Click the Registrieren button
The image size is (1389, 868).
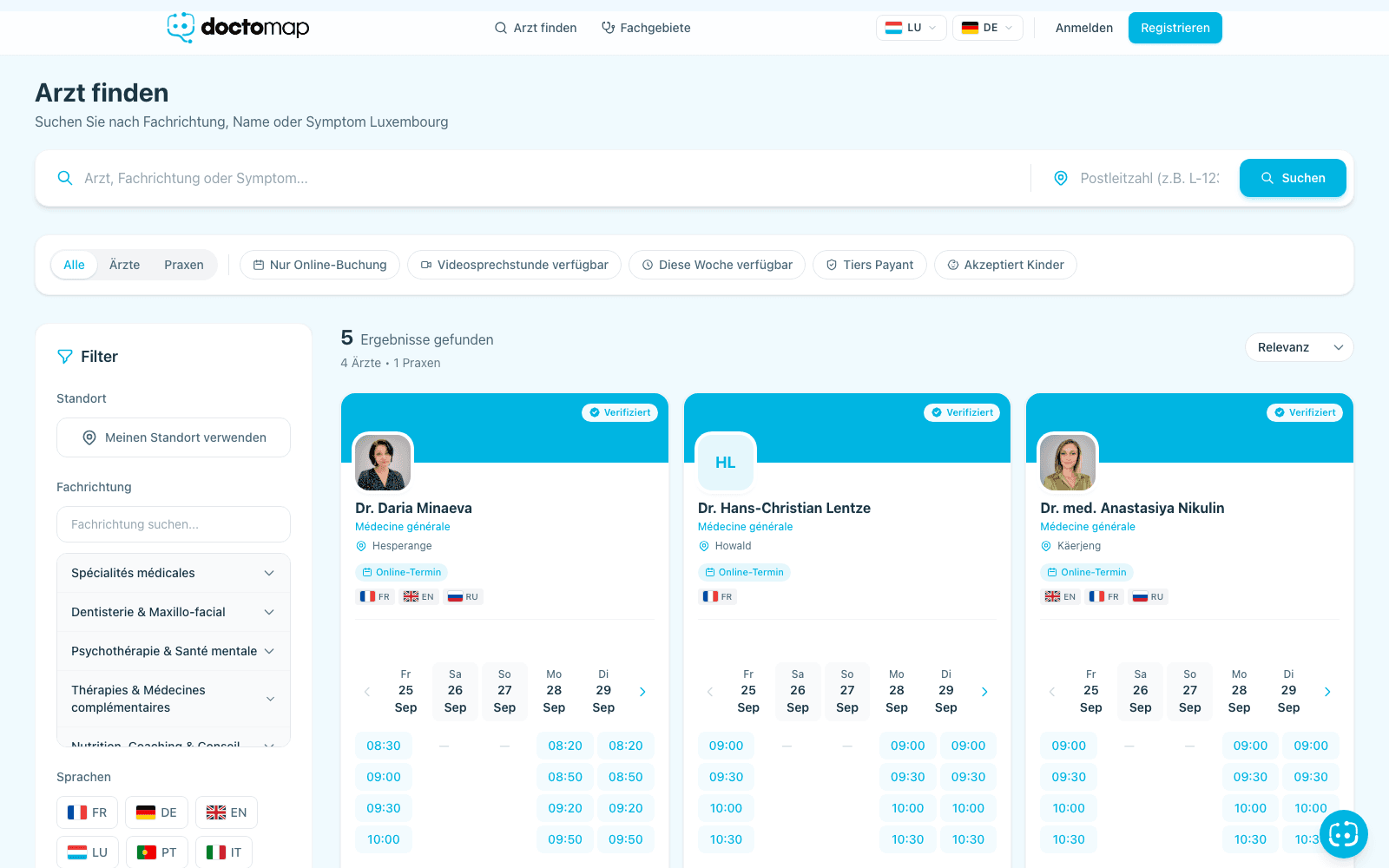1175,28
